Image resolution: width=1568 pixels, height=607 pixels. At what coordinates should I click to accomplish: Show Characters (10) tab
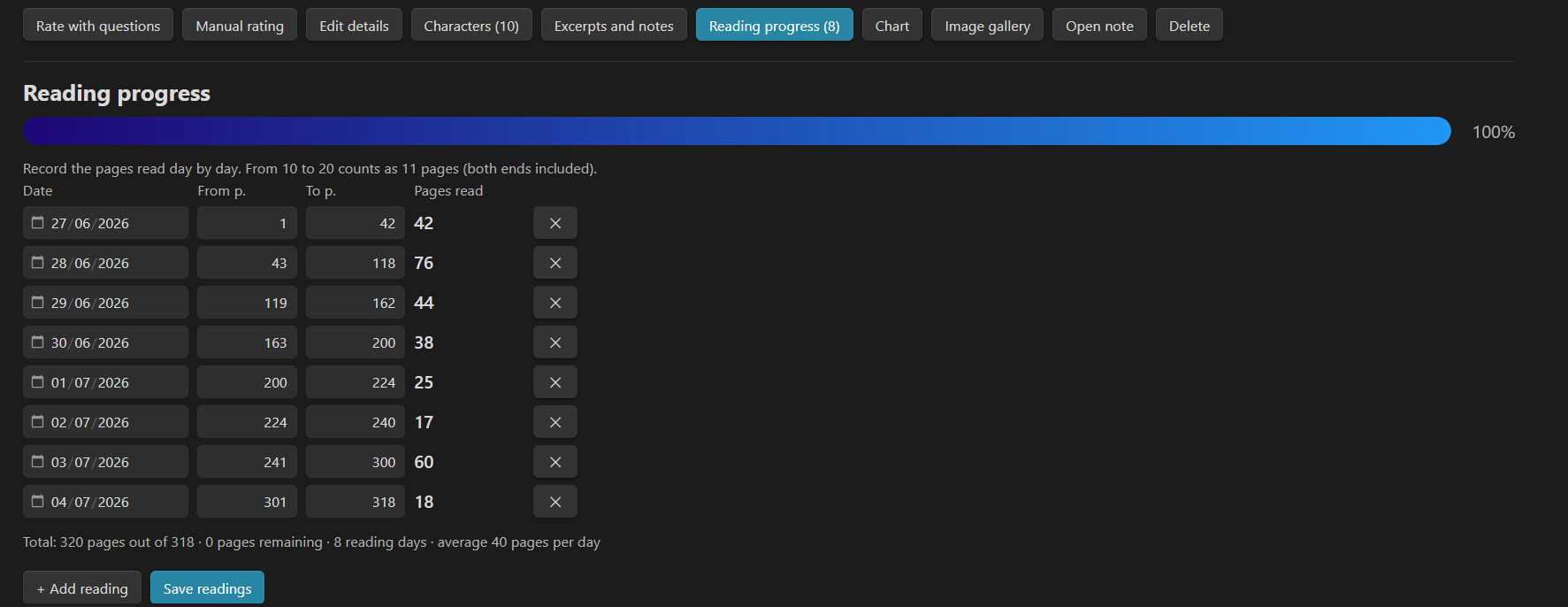click(471, 26)
